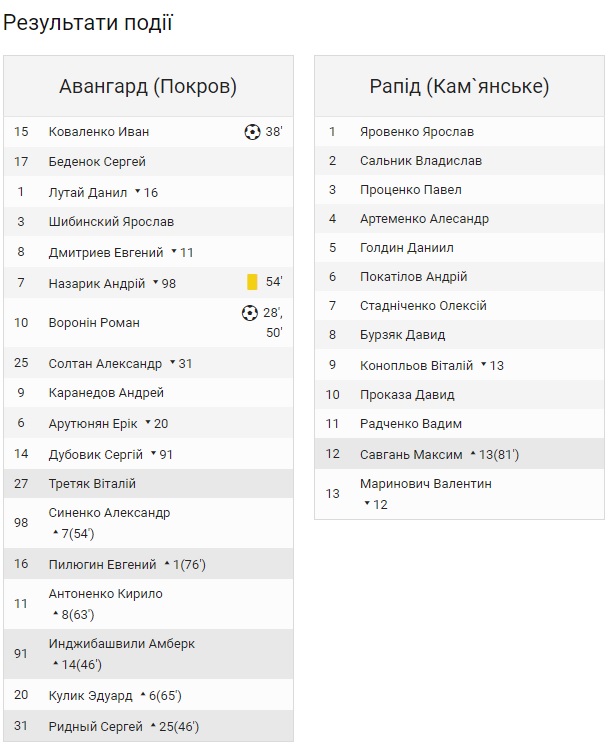Select the Рапід (Кам'янське) team header
The width and height of the screenshot is (611, 751).
pos(459,87)
